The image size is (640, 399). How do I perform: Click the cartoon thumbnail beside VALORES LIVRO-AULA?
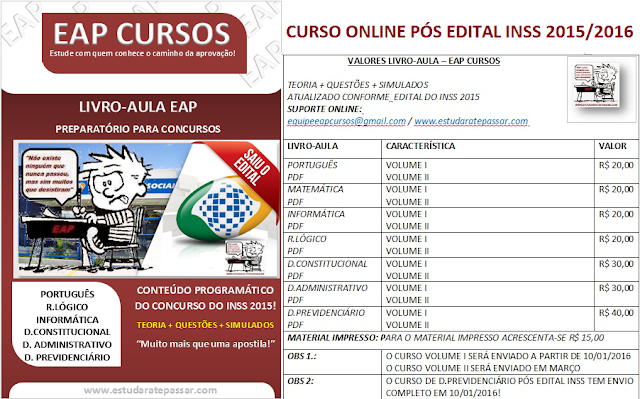(x=596, y=85)
